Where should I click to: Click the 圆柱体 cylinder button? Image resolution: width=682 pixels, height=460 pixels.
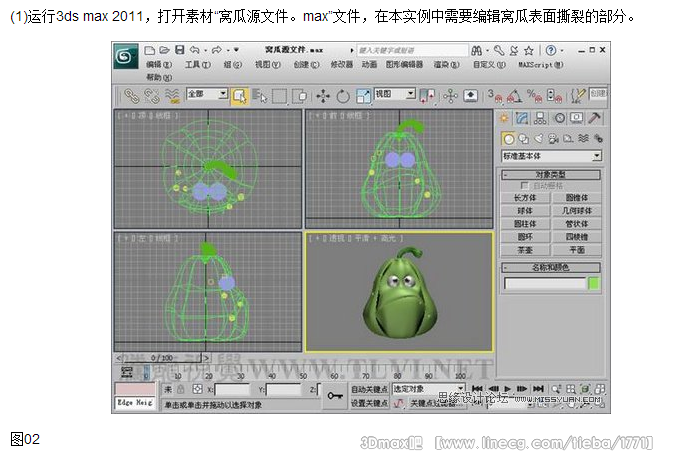(525, 224)
